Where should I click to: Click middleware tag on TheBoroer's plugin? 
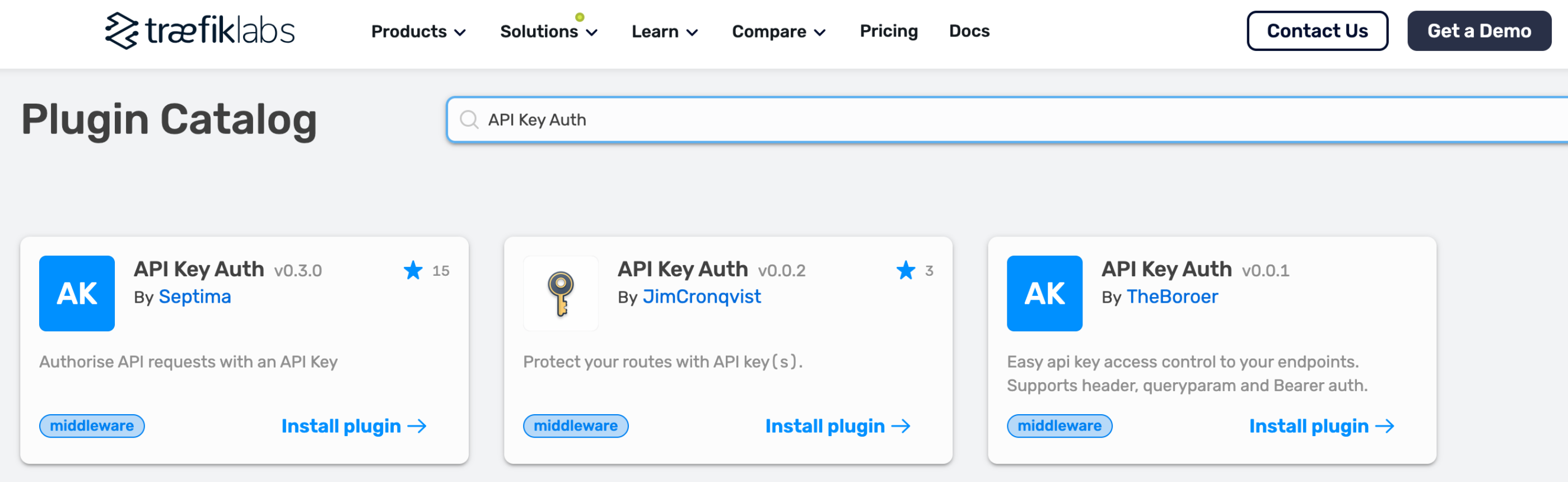point(1060,425)
